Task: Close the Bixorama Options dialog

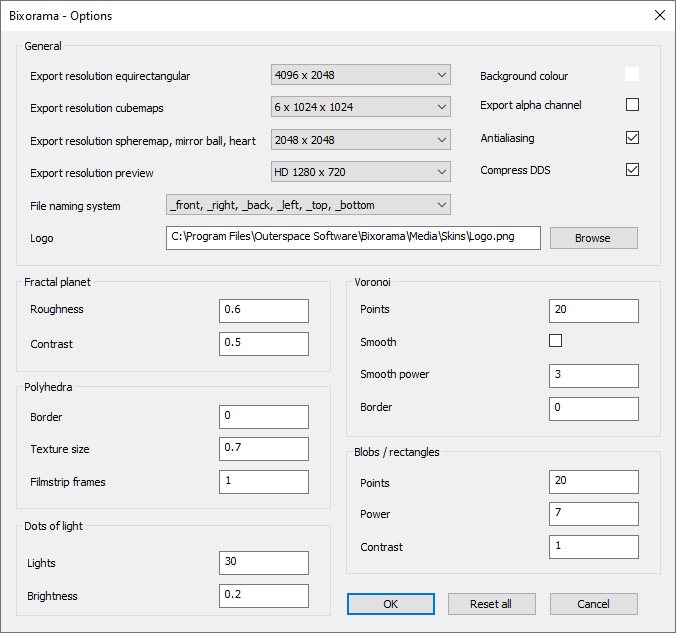Action: 659,15
